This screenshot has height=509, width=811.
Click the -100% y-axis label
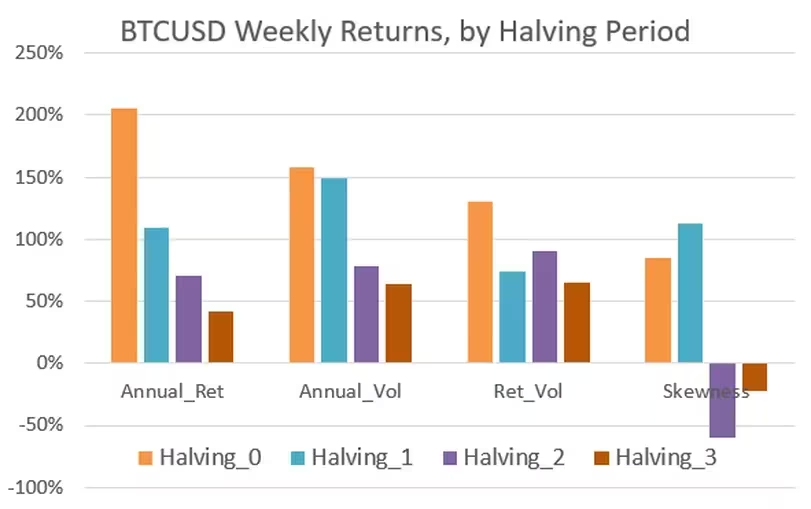(x=37, y=488)
